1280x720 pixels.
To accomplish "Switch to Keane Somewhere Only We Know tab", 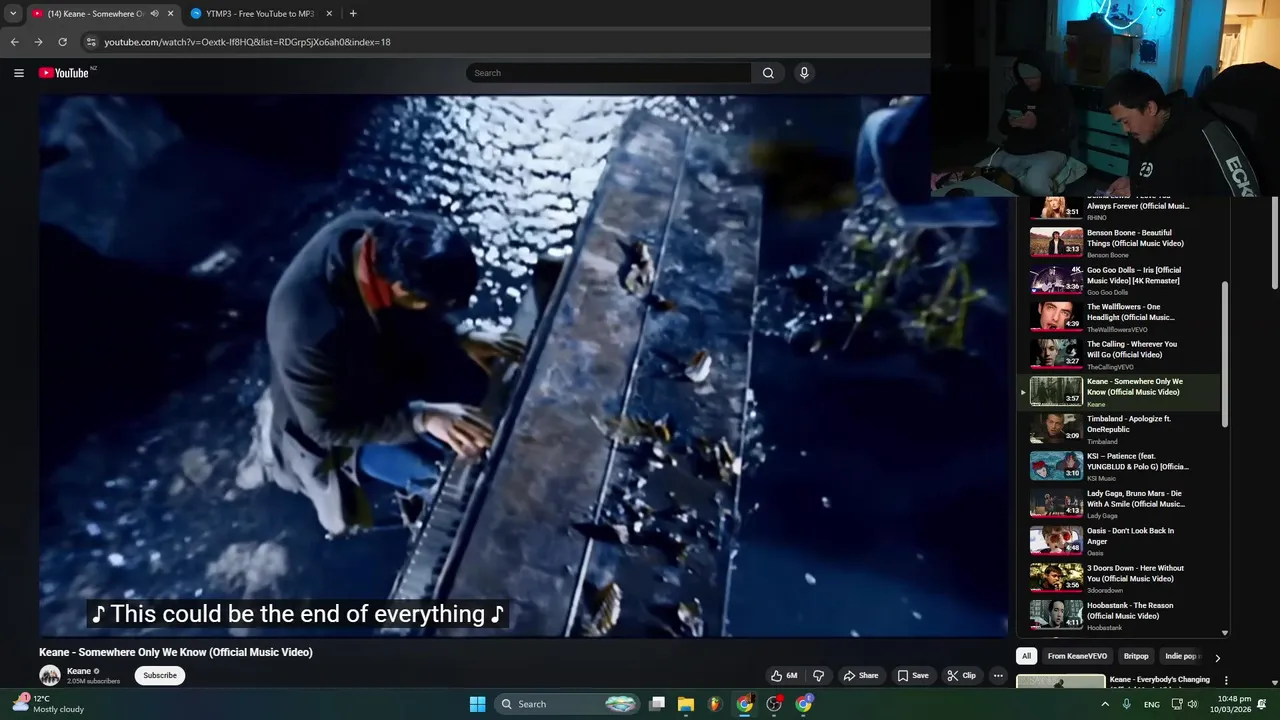I will (x=95, y=14).
